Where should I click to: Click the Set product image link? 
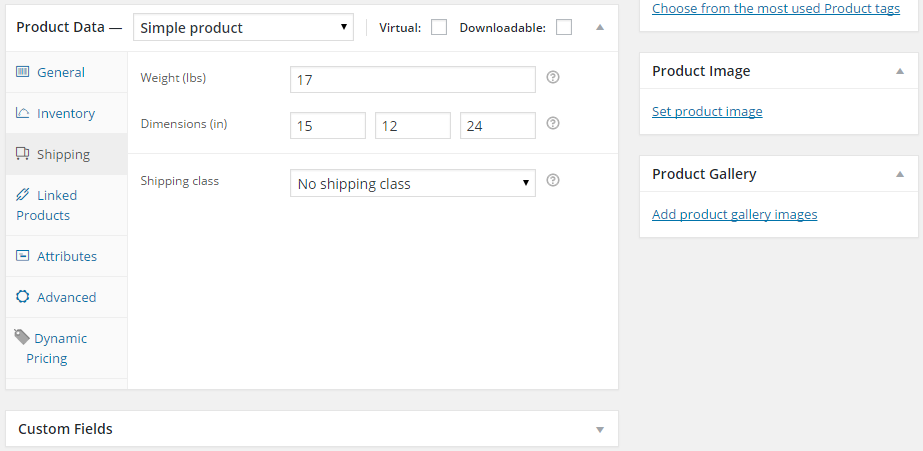707,111
